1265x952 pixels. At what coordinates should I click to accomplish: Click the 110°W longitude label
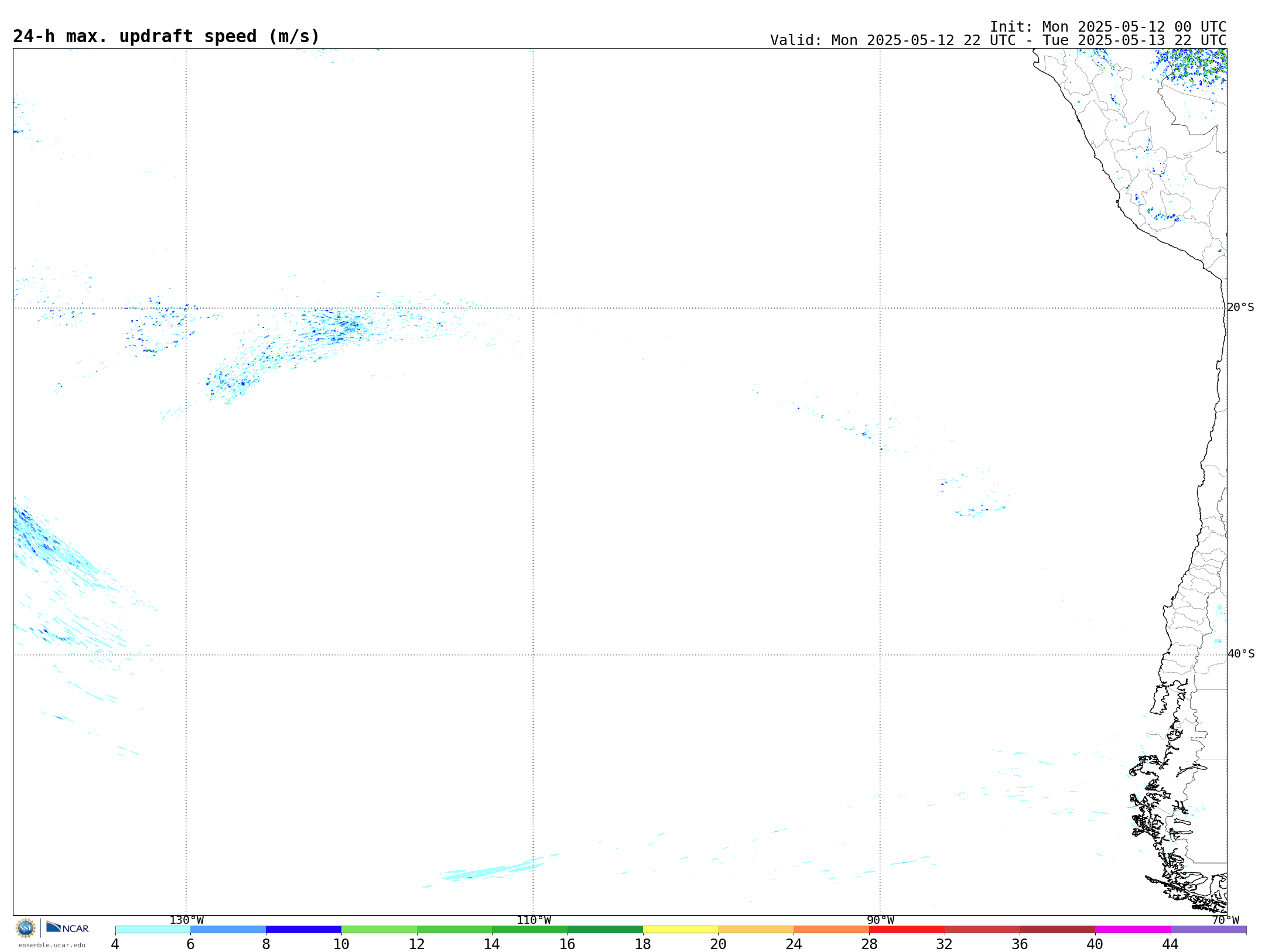click(x=534, y=920)
